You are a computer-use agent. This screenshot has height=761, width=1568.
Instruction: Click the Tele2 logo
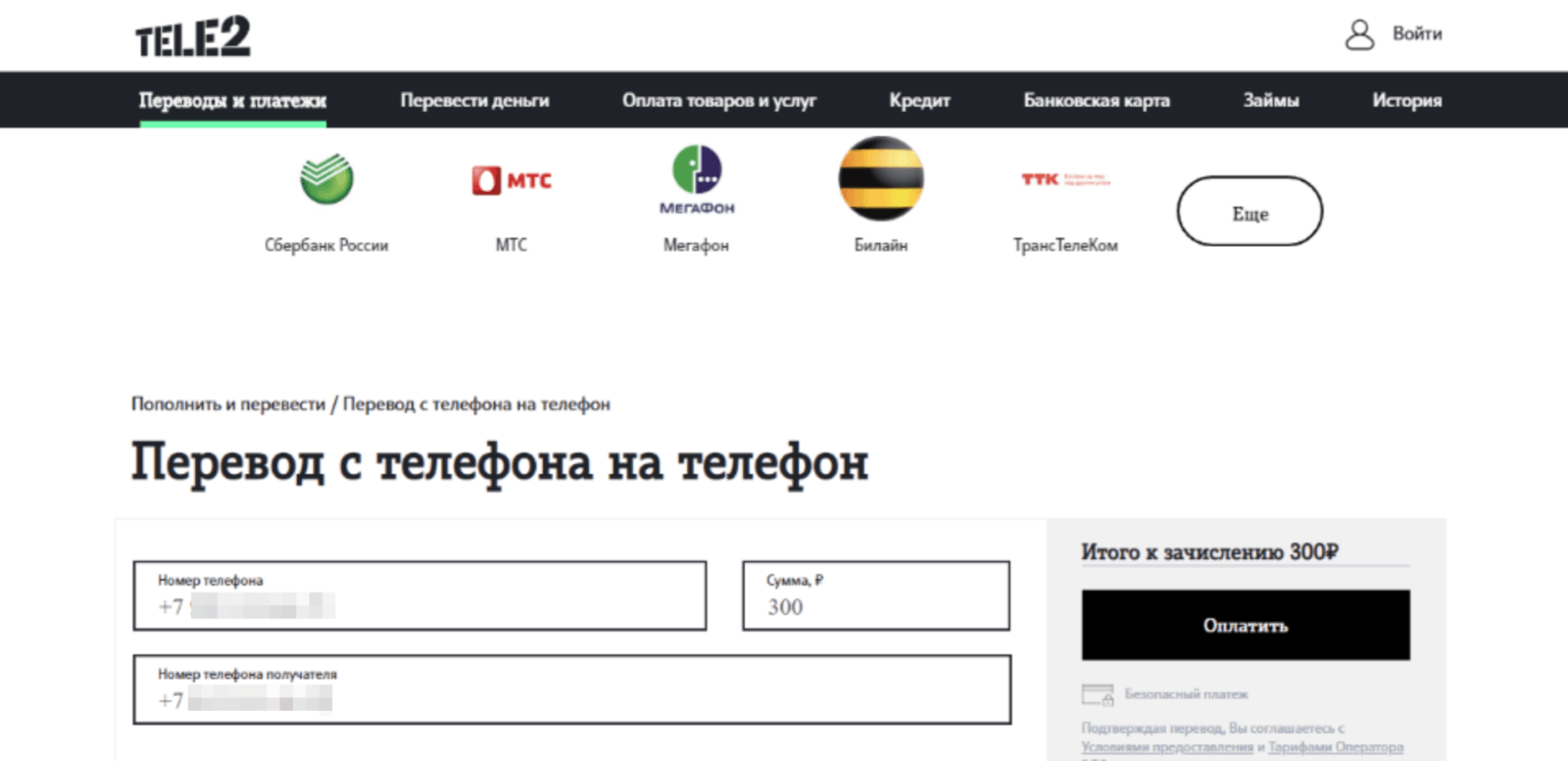193,37
